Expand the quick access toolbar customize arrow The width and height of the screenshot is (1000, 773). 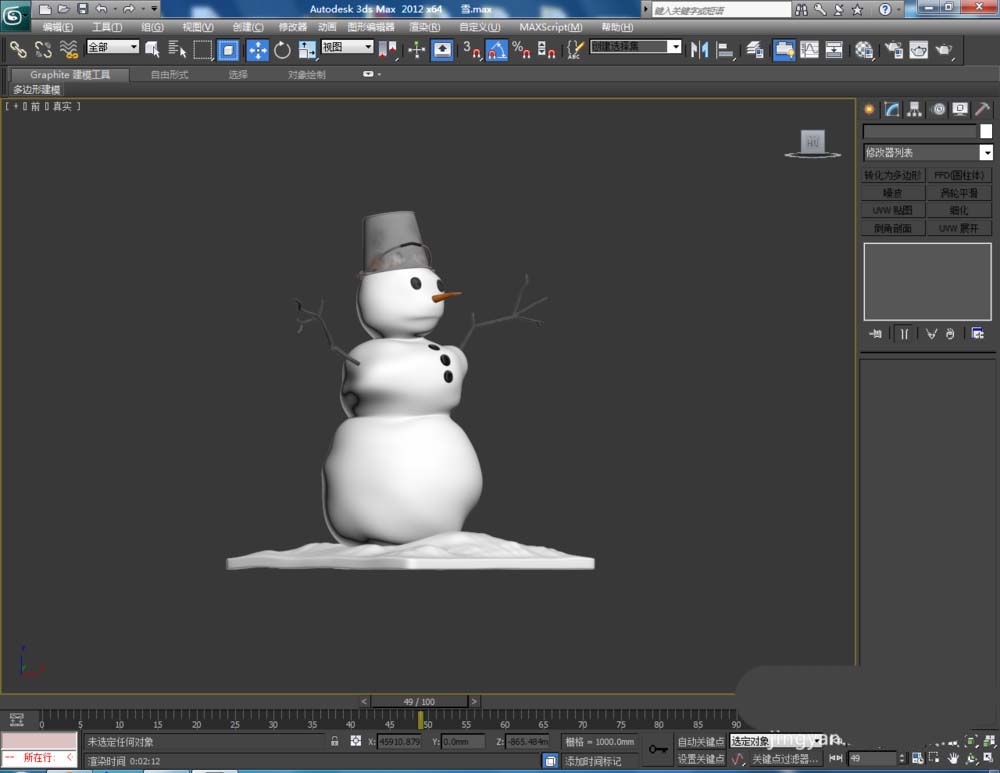click(x=154, y=9)
